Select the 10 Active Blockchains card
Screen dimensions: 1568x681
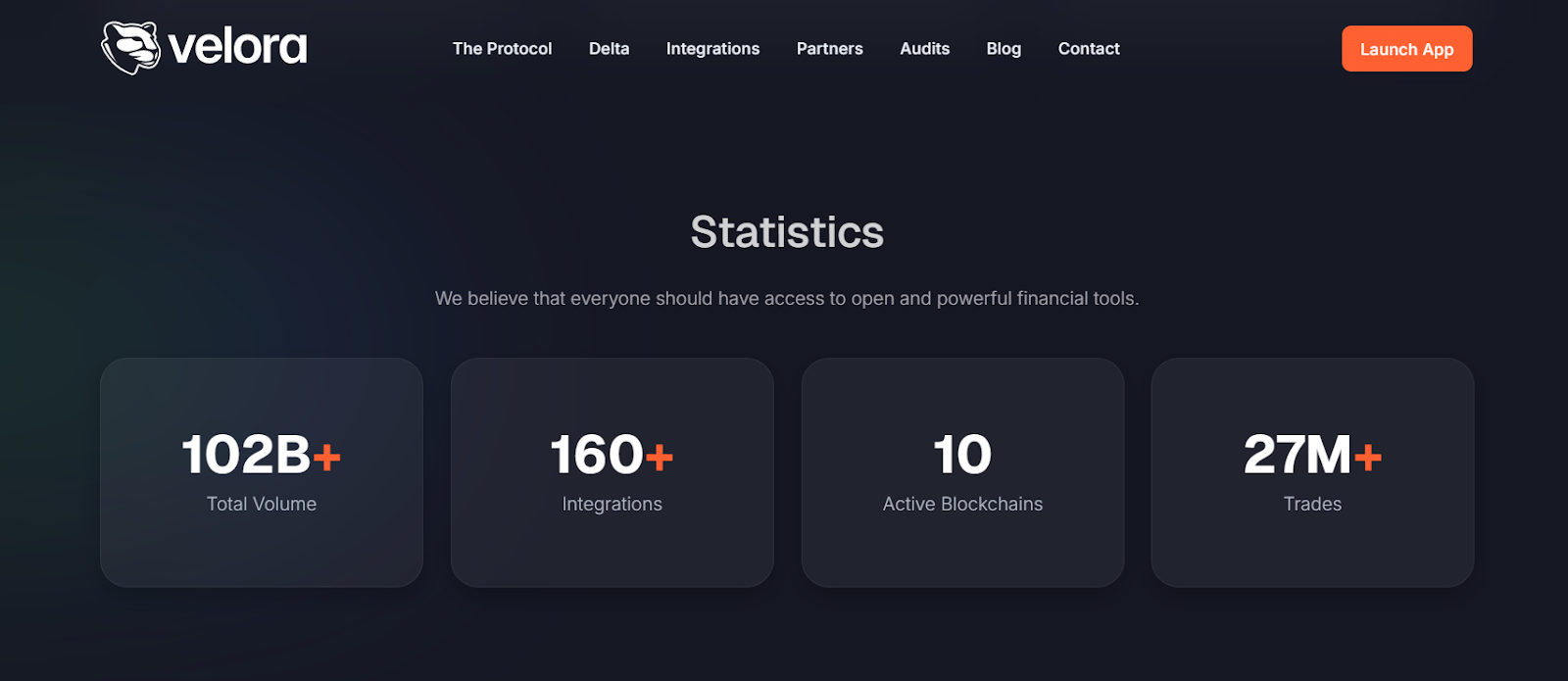[x=962, y=472]
